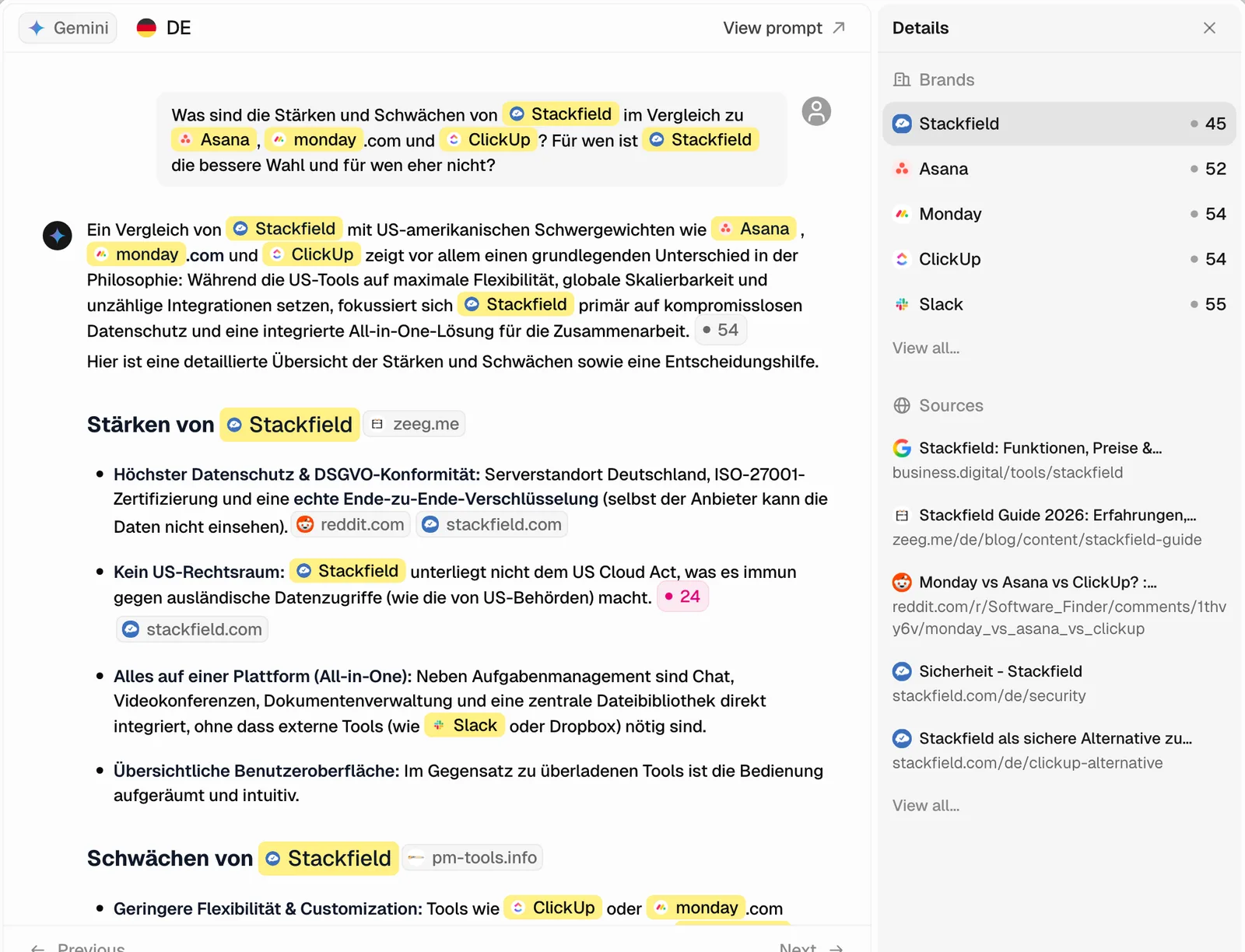The image size is (1245, 952).
Task: Open source Stackfield: Funktionen, Preise &...
Action: click(x=1040, y=448)
